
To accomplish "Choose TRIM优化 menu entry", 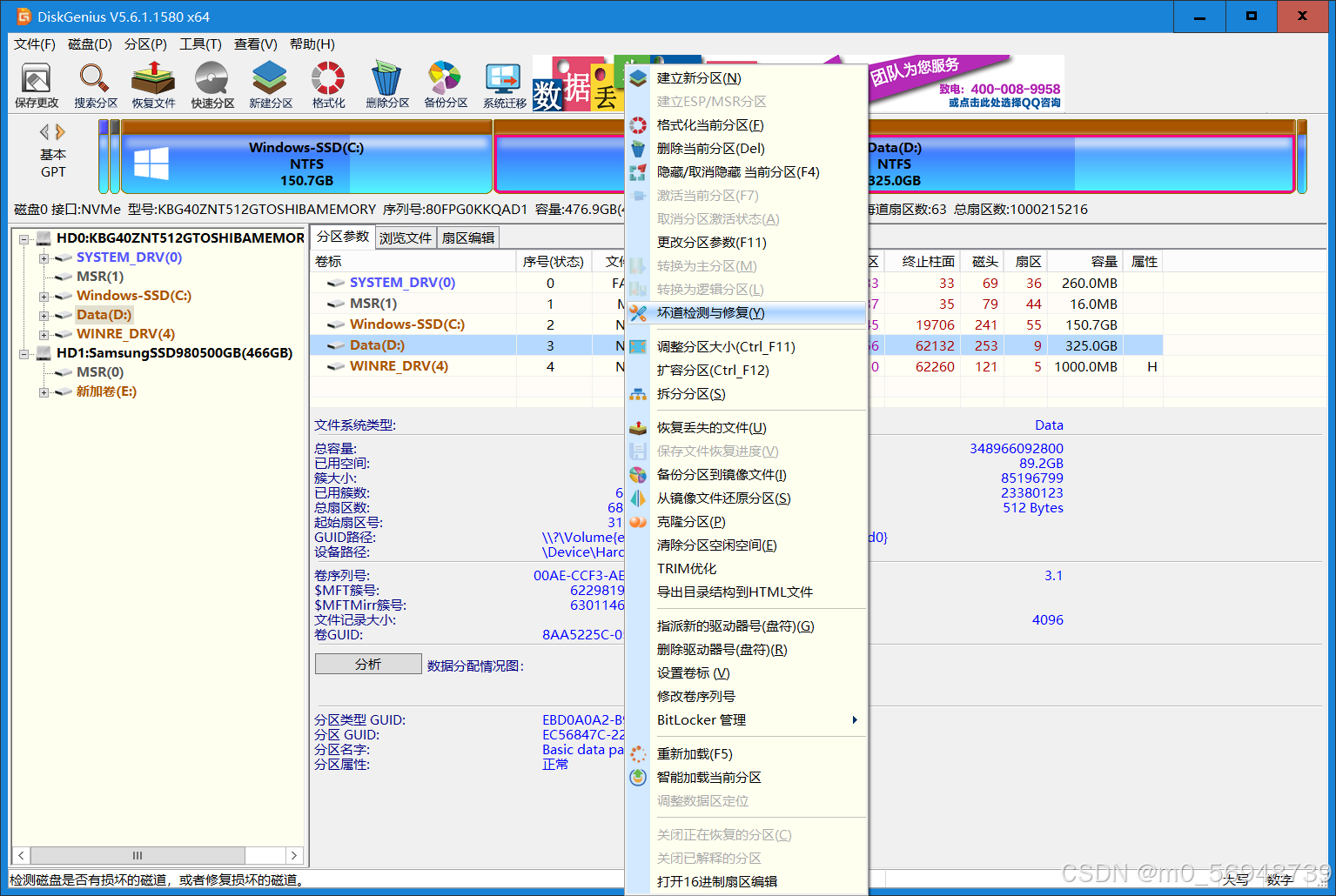I will point(747,569).
